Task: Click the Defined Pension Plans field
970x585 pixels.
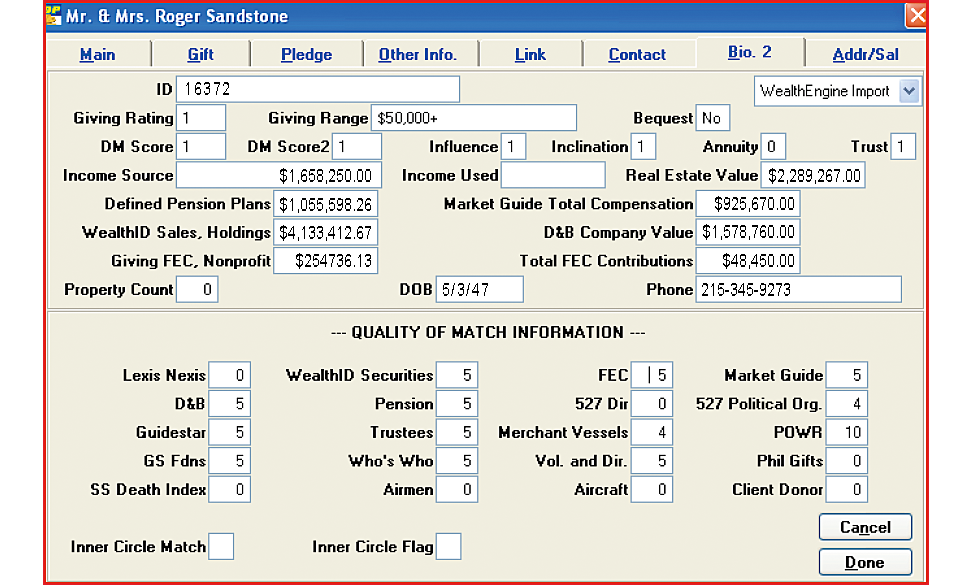Action: [x=325, y=204]
